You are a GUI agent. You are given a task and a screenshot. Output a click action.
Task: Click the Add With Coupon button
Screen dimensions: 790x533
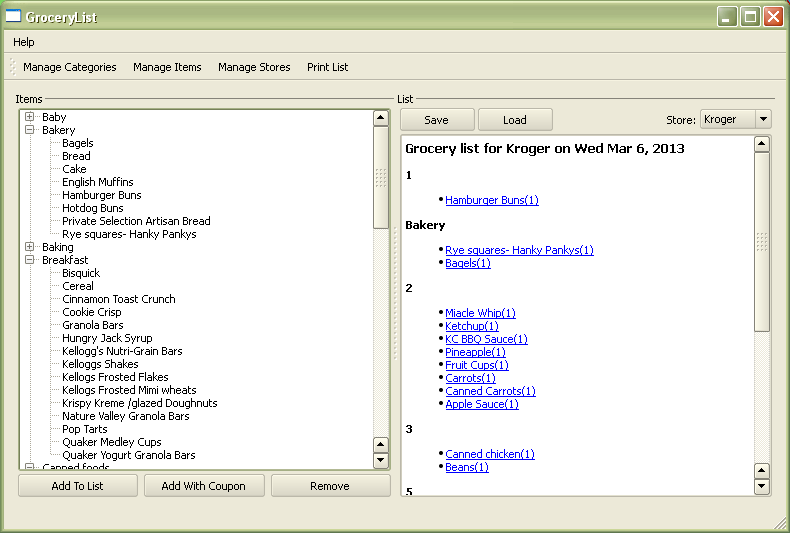point(204,486)
